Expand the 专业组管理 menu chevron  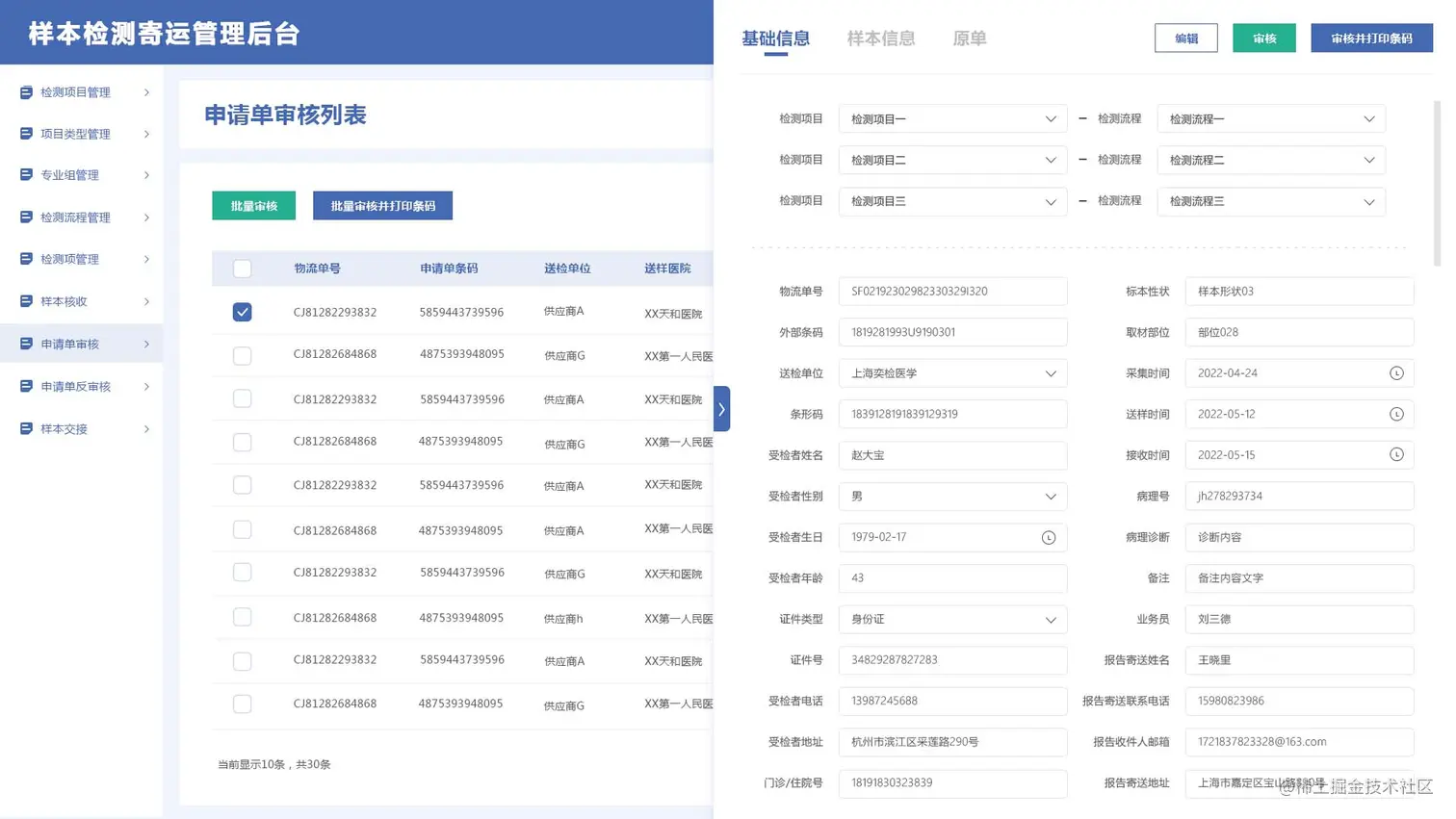[x=146, y=175]
